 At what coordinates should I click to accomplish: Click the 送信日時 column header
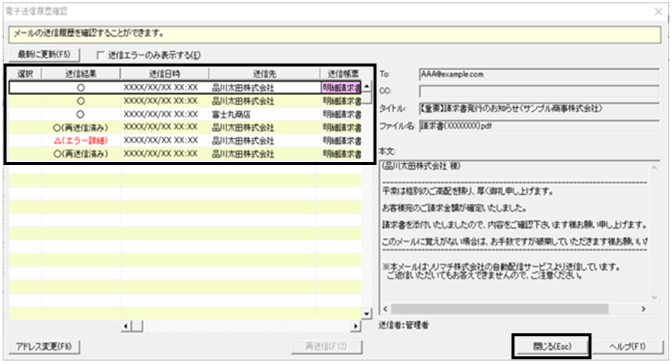[x=165, y=74]
